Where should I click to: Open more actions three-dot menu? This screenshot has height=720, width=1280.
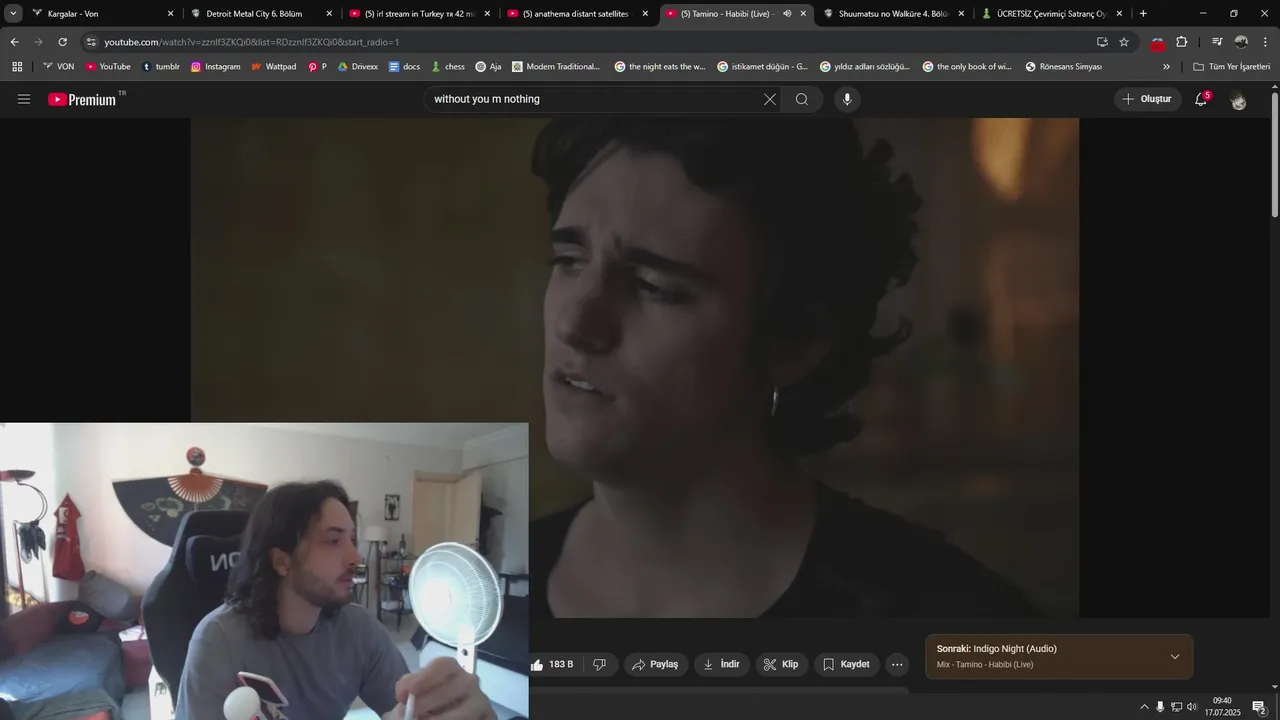pyautogui.click(x=897, y=664)
